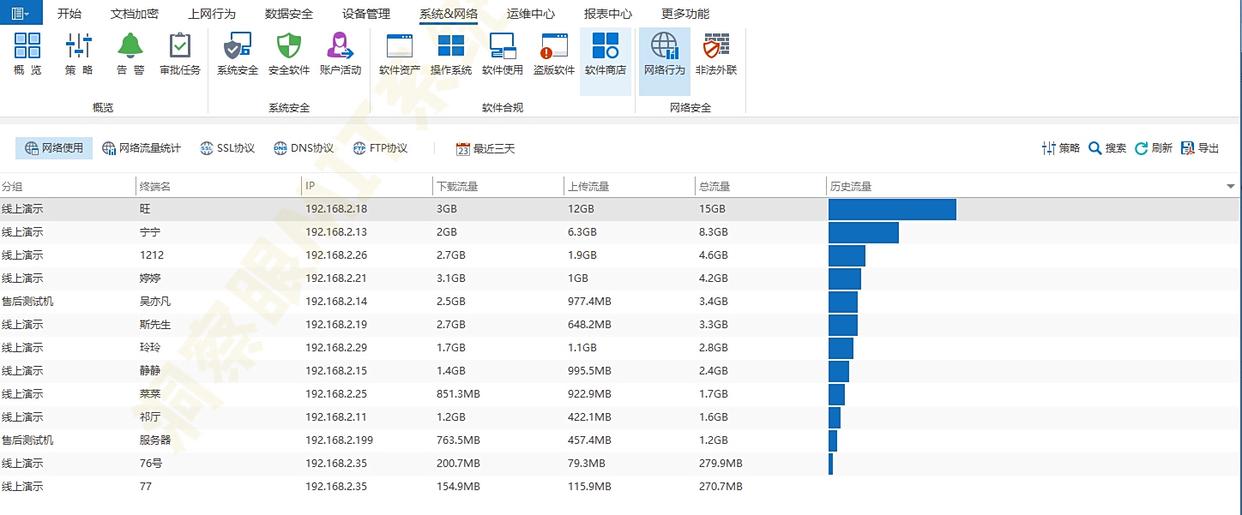
Task: Click the 吴亦凡 terminal name
Action: [x=155, y=301]
